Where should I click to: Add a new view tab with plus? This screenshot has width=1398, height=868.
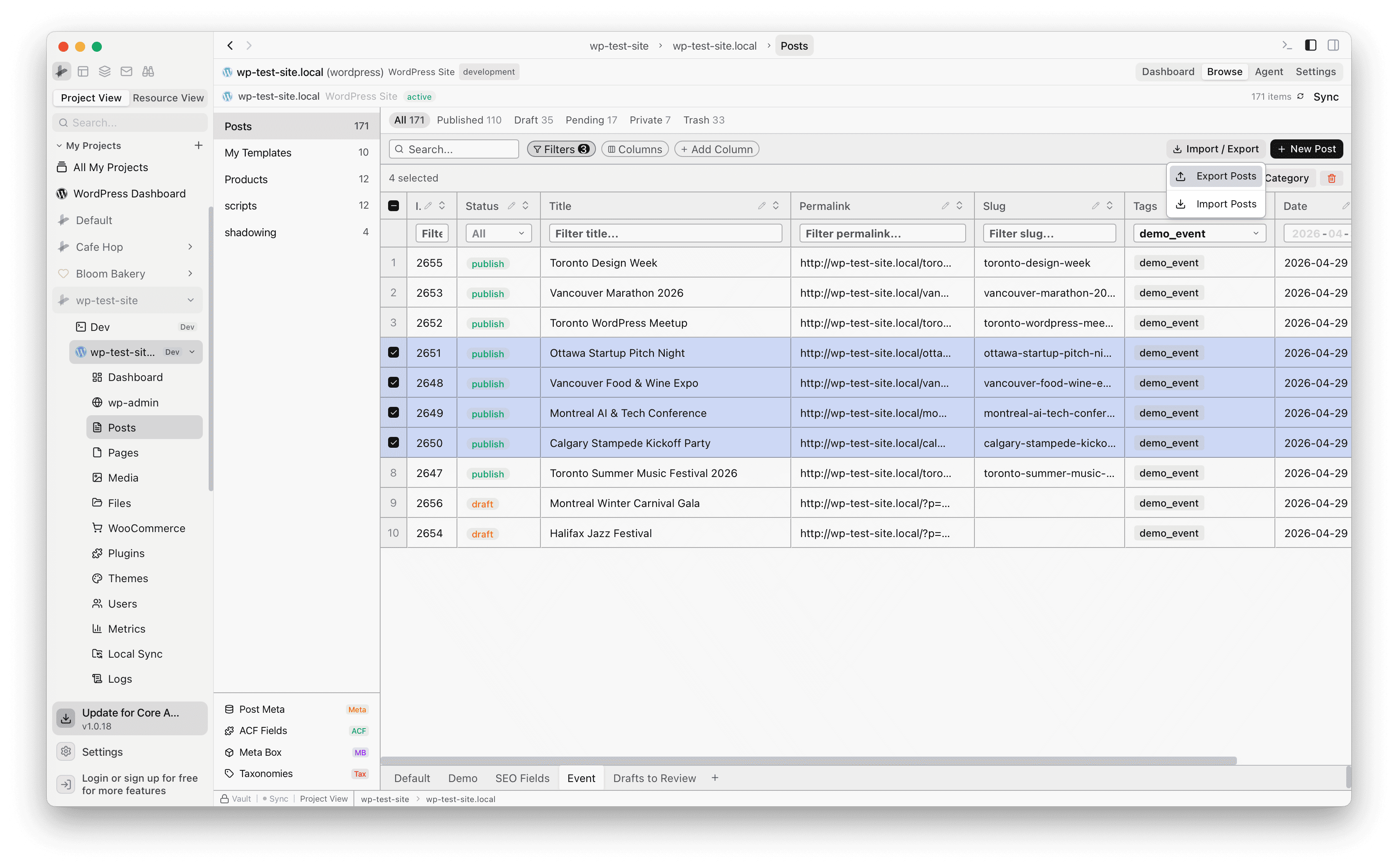[715, 778]
